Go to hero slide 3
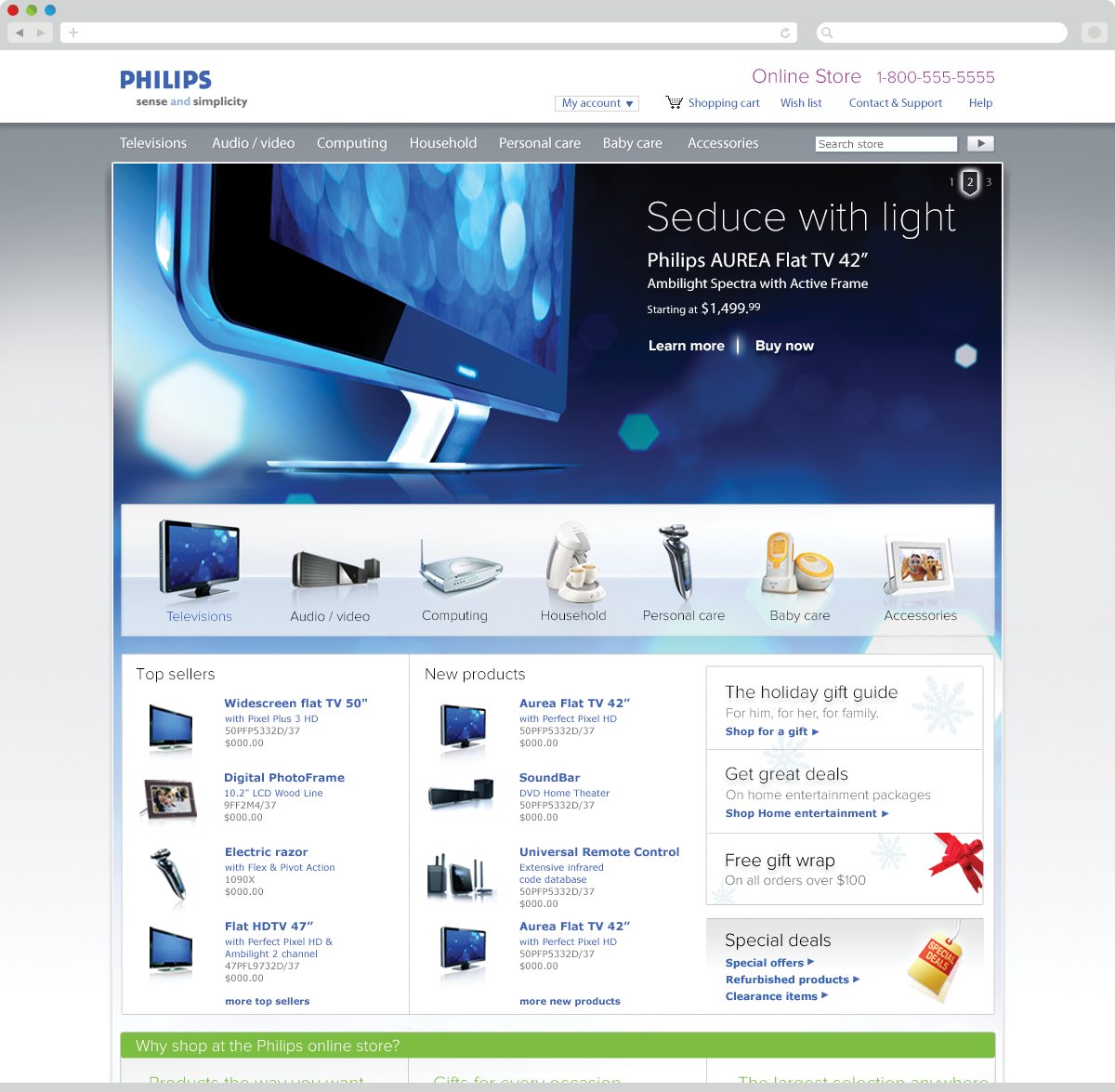 click(x=989, y=182)
